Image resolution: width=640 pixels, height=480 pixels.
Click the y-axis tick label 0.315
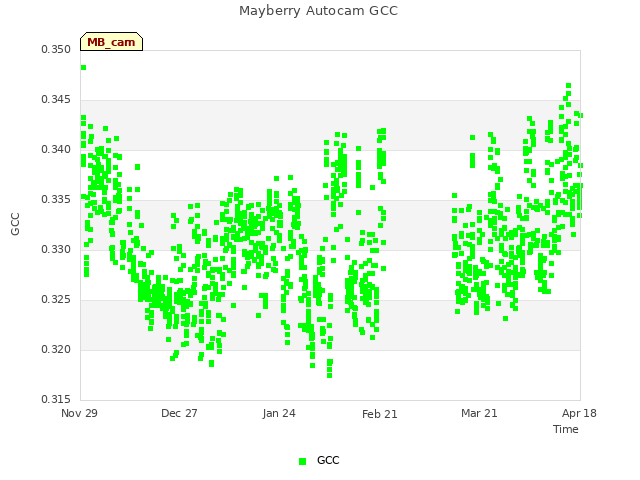(56, 399)
